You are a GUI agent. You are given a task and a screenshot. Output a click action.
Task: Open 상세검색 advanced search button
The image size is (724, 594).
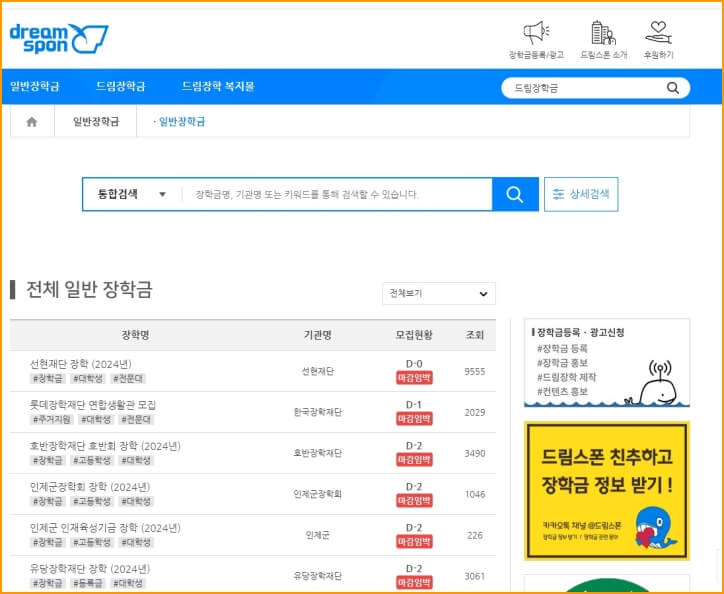tap(581, 194)
